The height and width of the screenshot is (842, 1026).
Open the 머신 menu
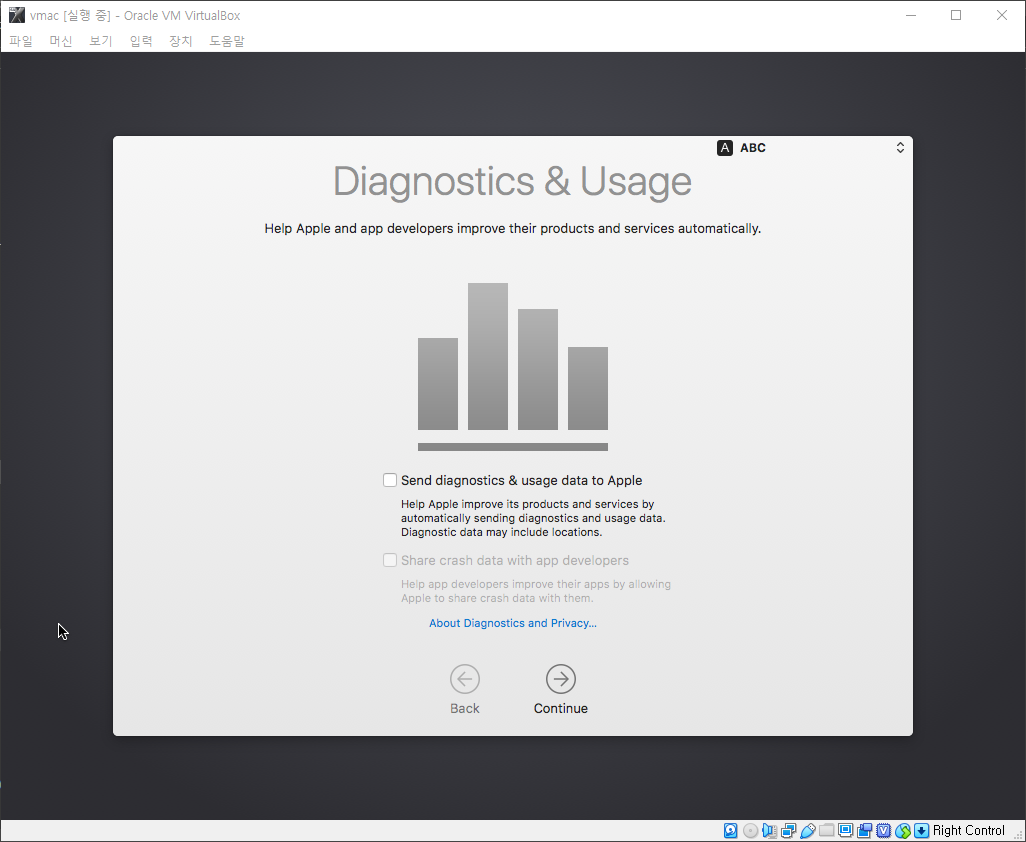(x=61, y=41)
